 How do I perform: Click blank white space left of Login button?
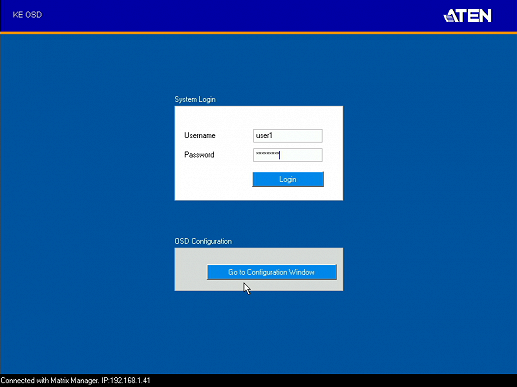[x=213, y=179]
